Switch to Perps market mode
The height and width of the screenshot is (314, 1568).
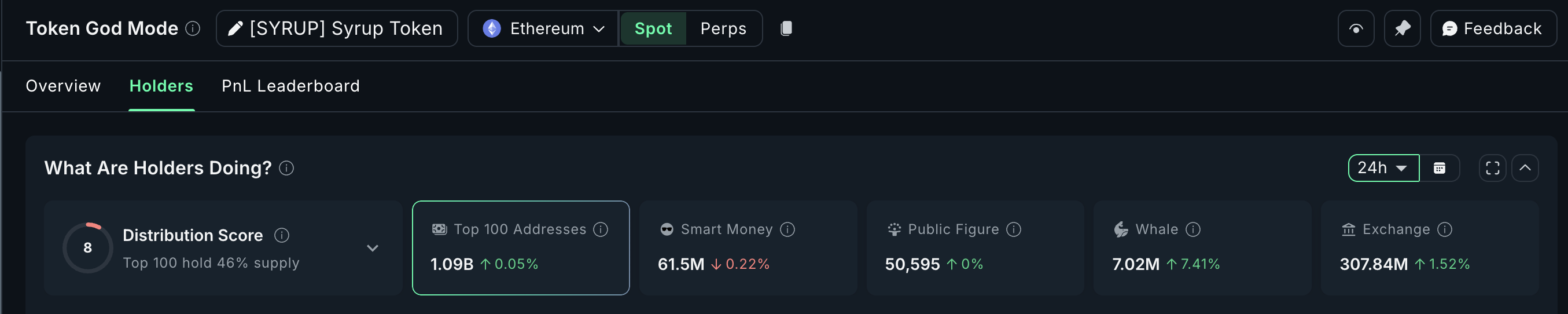tap(723, 28)
